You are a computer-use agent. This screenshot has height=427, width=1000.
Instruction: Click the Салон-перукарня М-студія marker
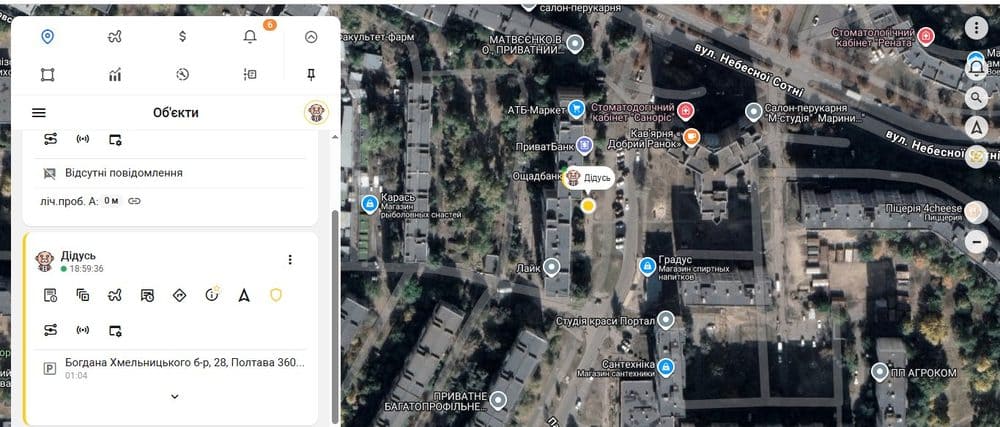754,112
